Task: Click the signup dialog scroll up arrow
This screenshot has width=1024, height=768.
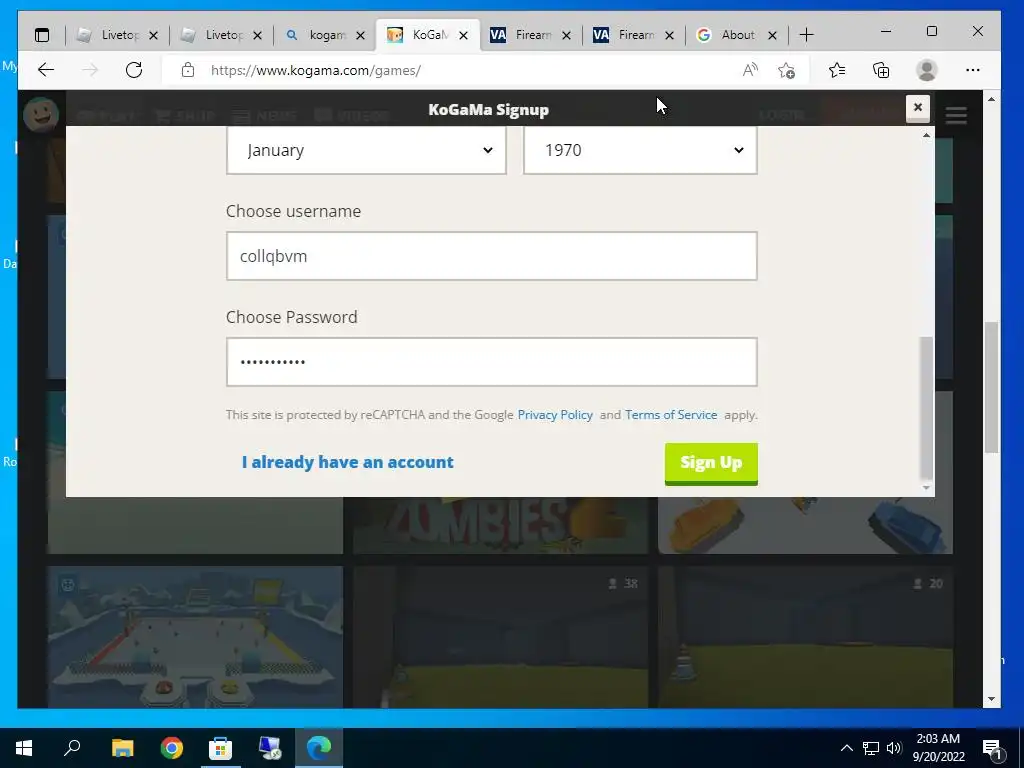Action: pos(926,135)
